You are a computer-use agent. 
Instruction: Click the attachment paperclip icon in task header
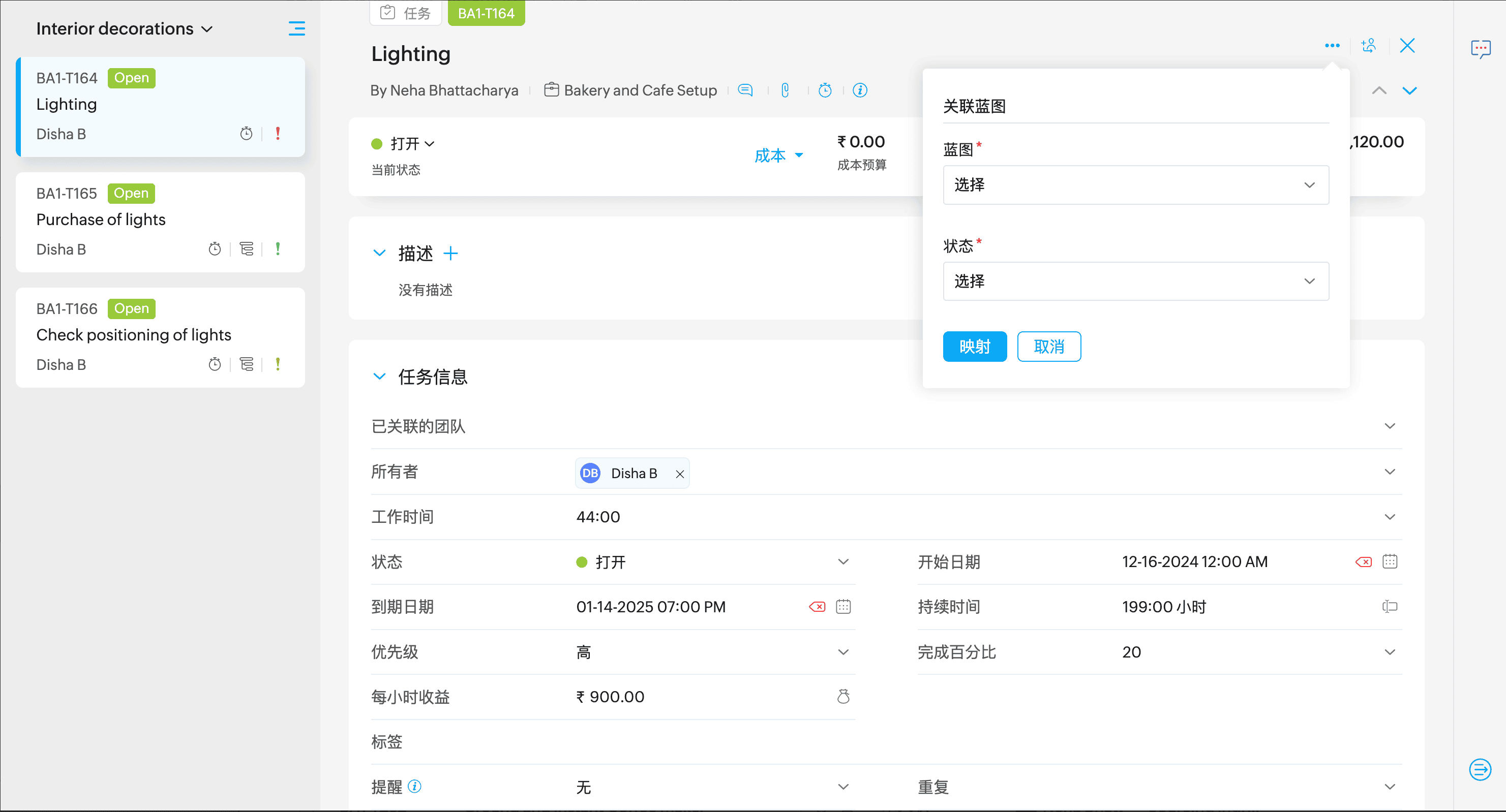(785, 90)
